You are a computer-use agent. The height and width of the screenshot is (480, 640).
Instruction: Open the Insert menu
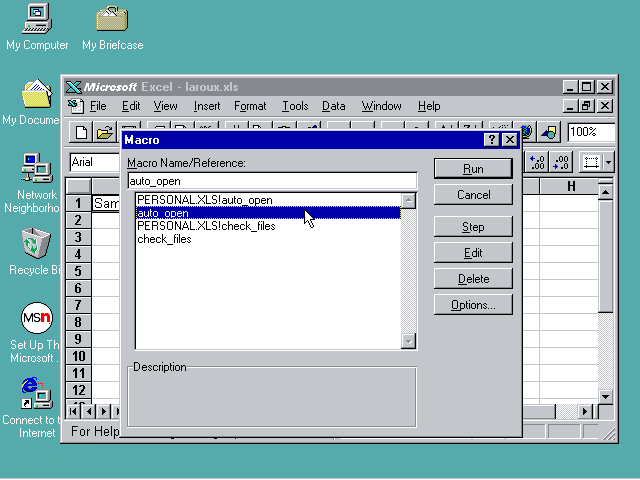207,106
